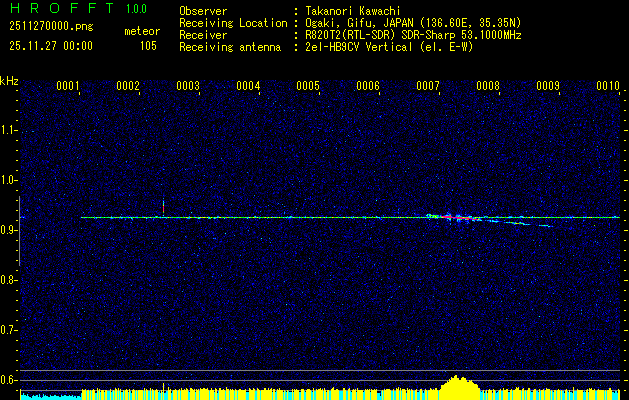Click time marker 0007

click(x=428, y=86)
